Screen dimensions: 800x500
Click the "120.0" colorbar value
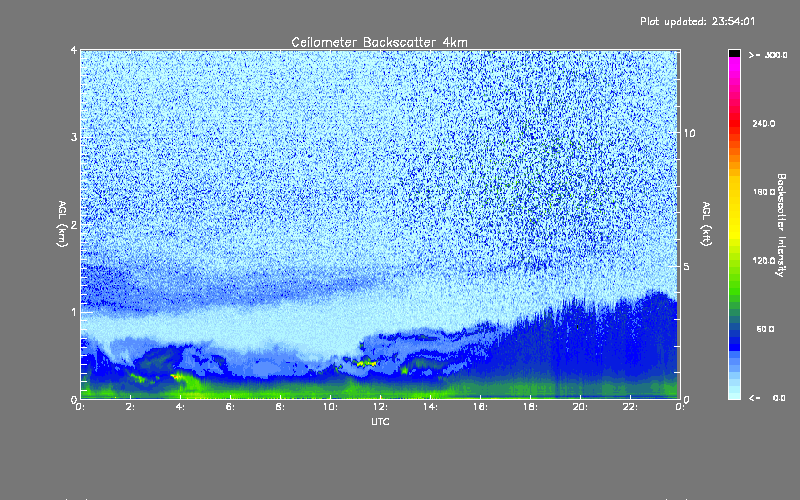click(x=764, y=260)
